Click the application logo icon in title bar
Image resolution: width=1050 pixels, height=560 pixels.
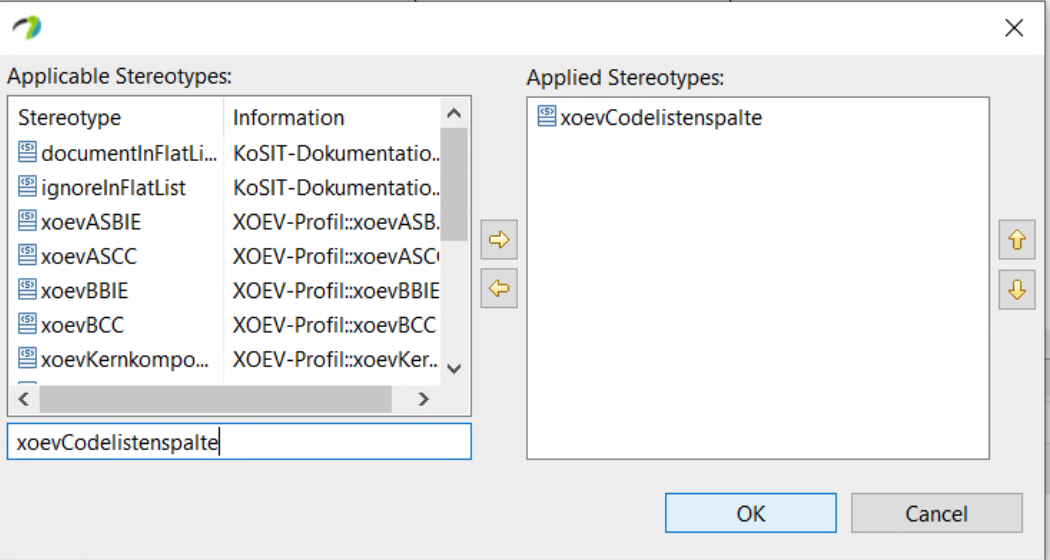click(27, 27)
